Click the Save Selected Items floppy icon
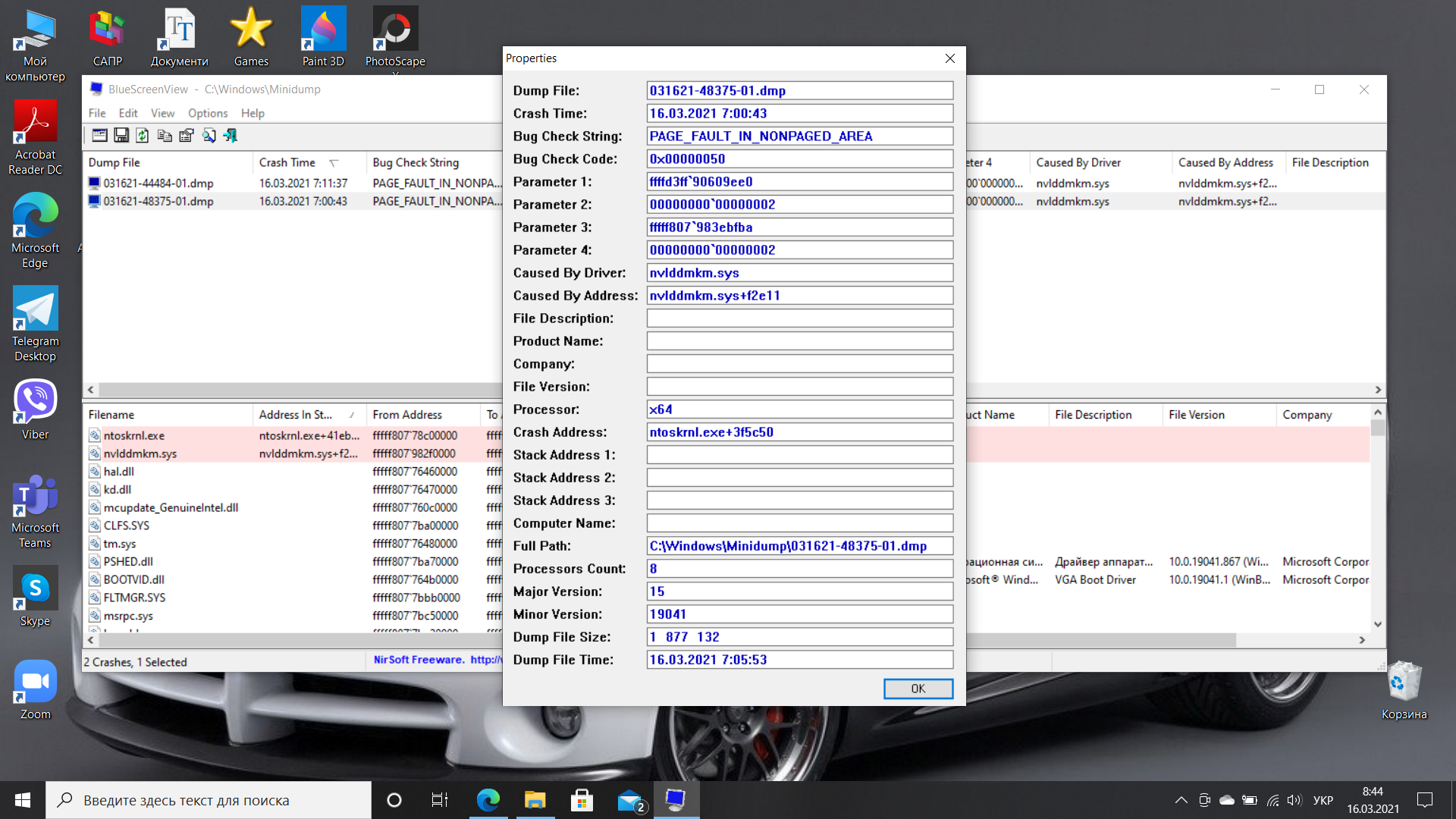The height and width of the screenshot is (819, 1456). coord(121,136)
